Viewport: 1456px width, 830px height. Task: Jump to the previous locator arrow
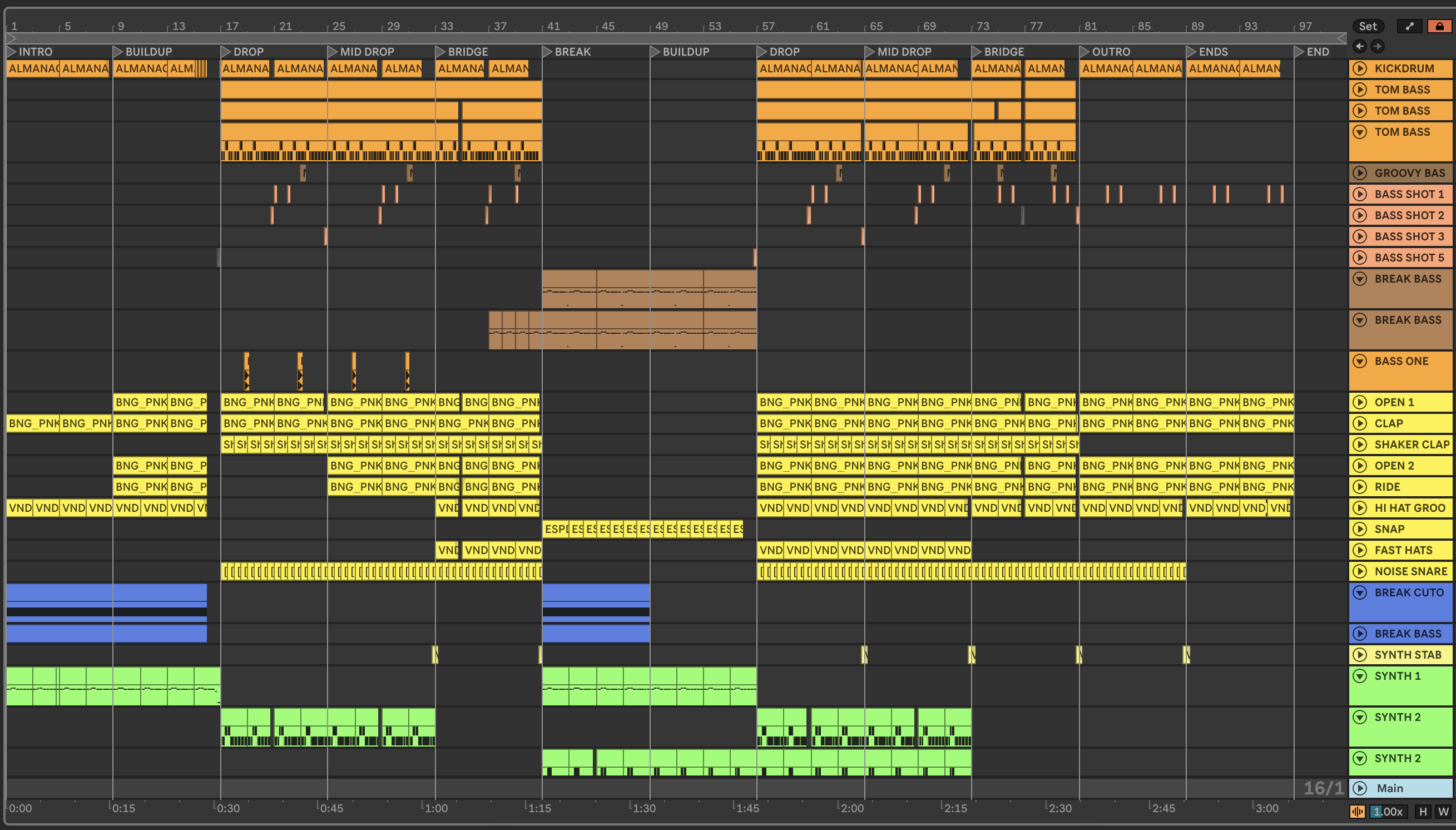coord(1360,46)
